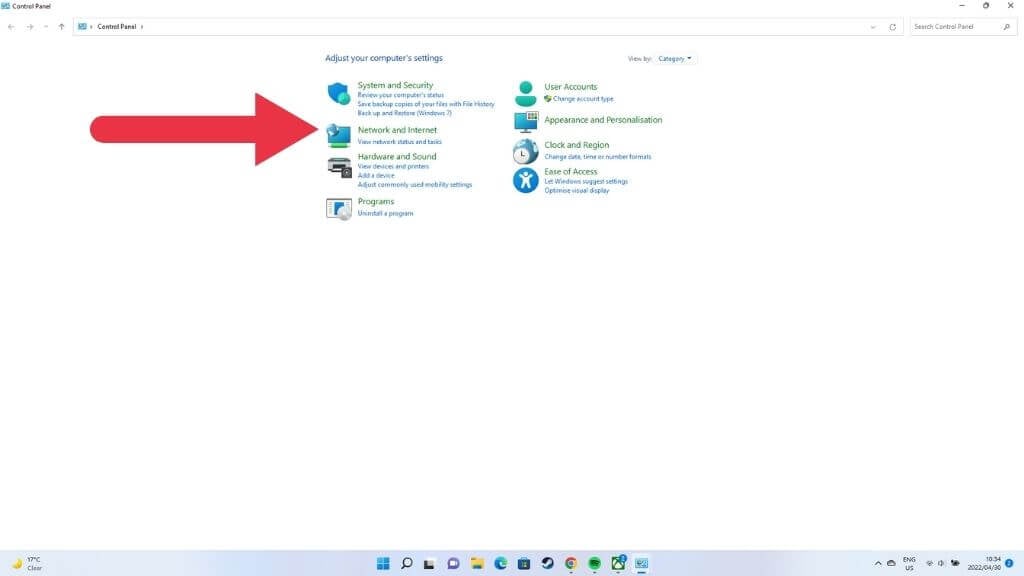Viewport: 1024px width, 576px height.
Task: Open System and Security heading
Action: pyautogui.click(x=395, y=85)
